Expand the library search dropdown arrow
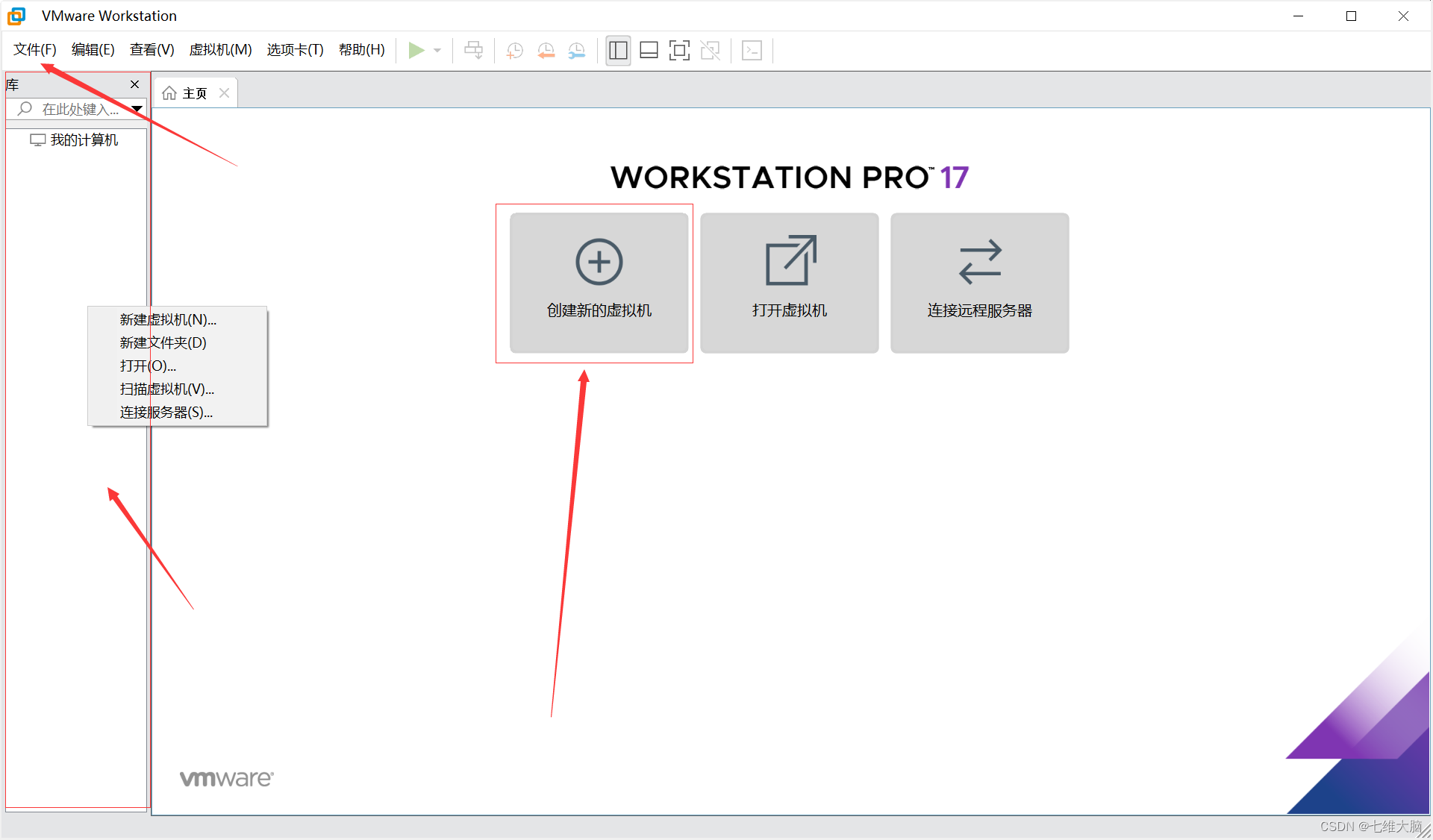This screenshot has height=840, width=1433. tap(137, 109)
